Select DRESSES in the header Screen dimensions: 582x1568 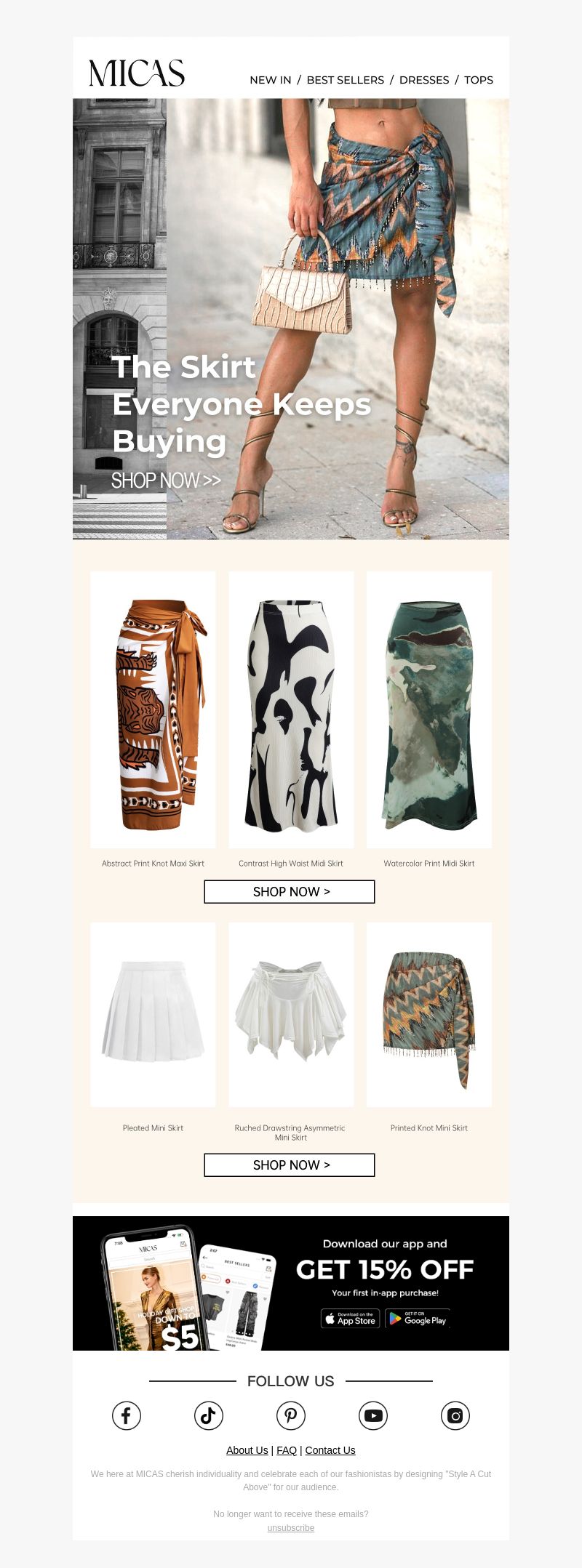(424, 80)
